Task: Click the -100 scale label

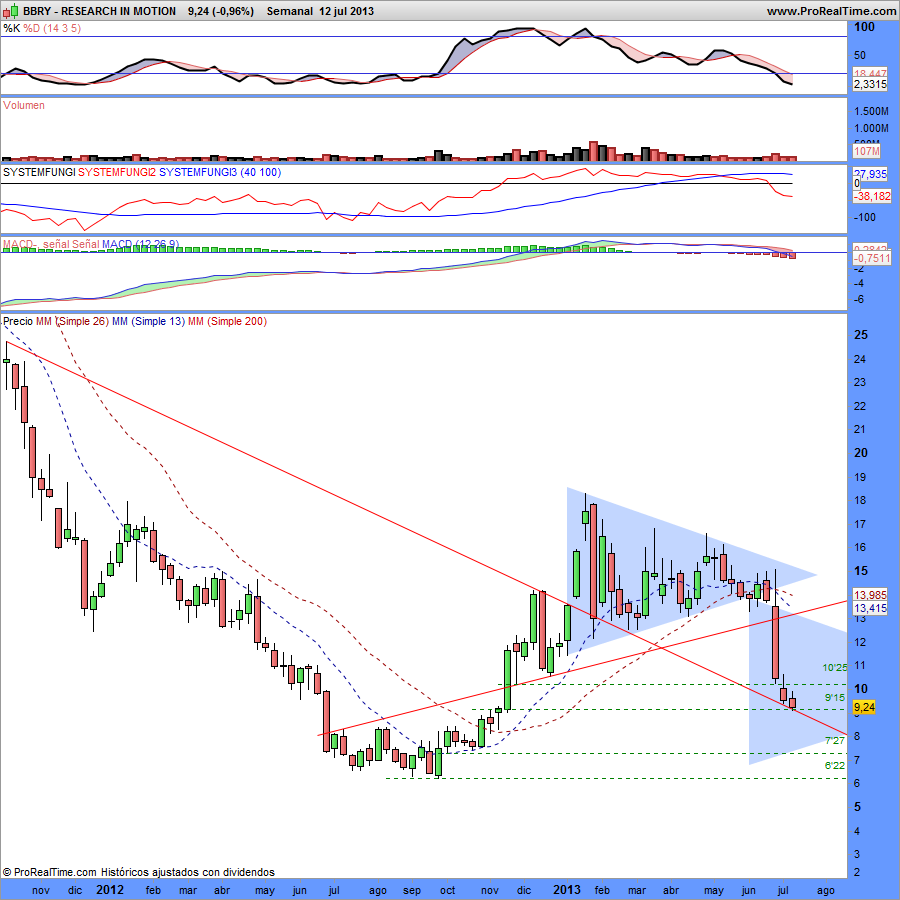Action: (x=864, y=218)
